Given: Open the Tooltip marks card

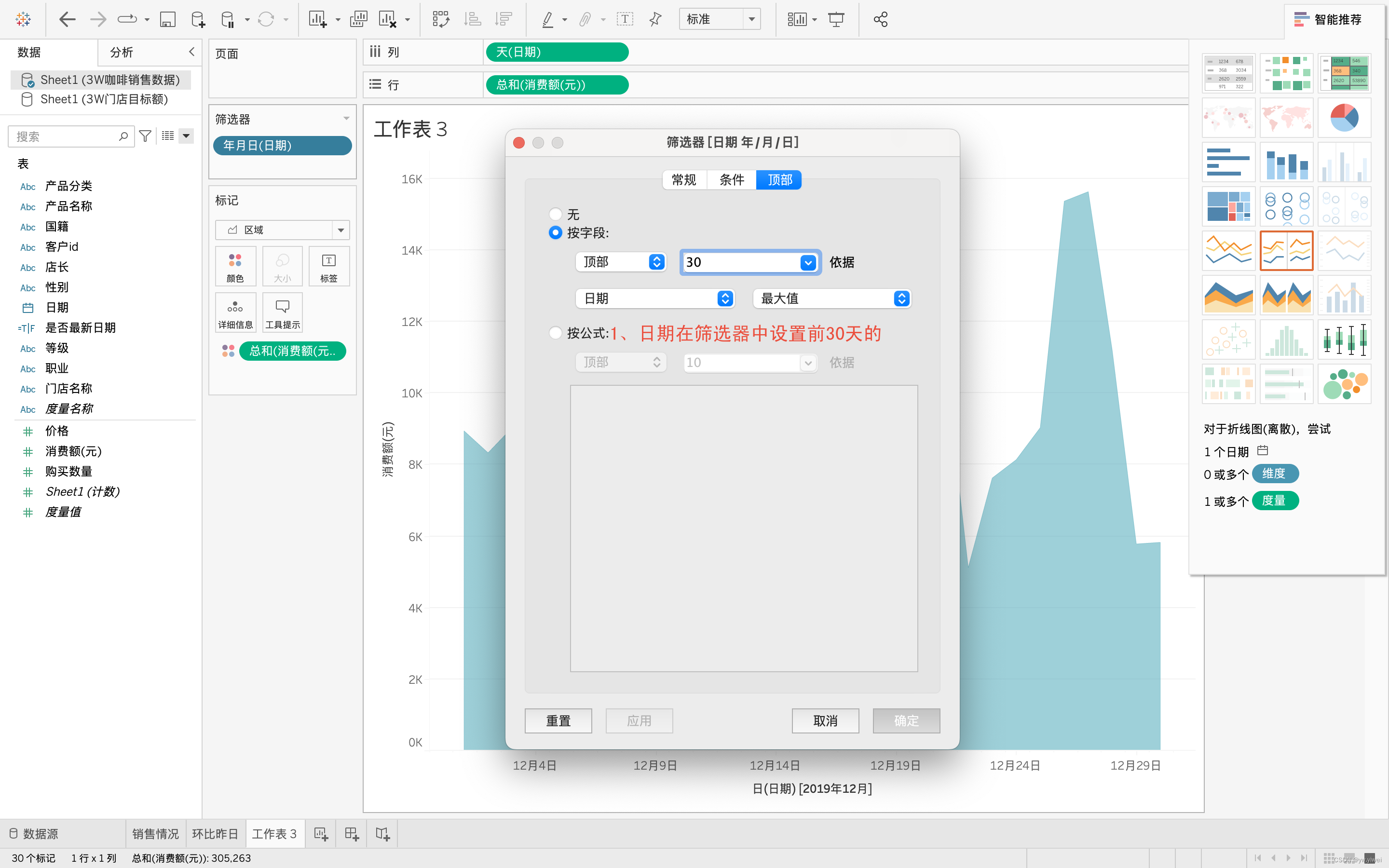Looking at the screenshot, I should pos(283,313).
